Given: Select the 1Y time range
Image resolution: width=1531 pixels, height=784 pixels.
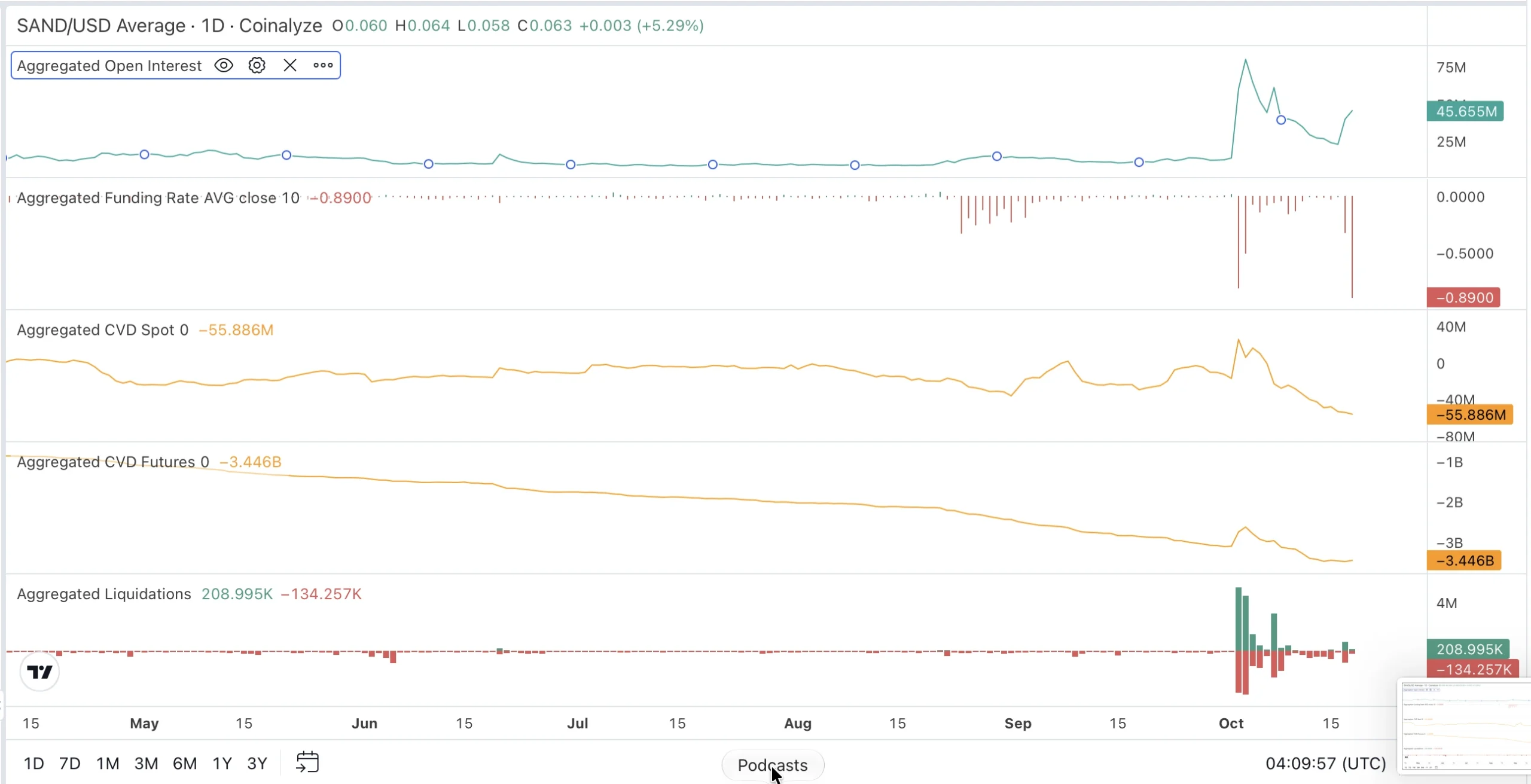Looking at the screenshot, I should coord(222,764).
